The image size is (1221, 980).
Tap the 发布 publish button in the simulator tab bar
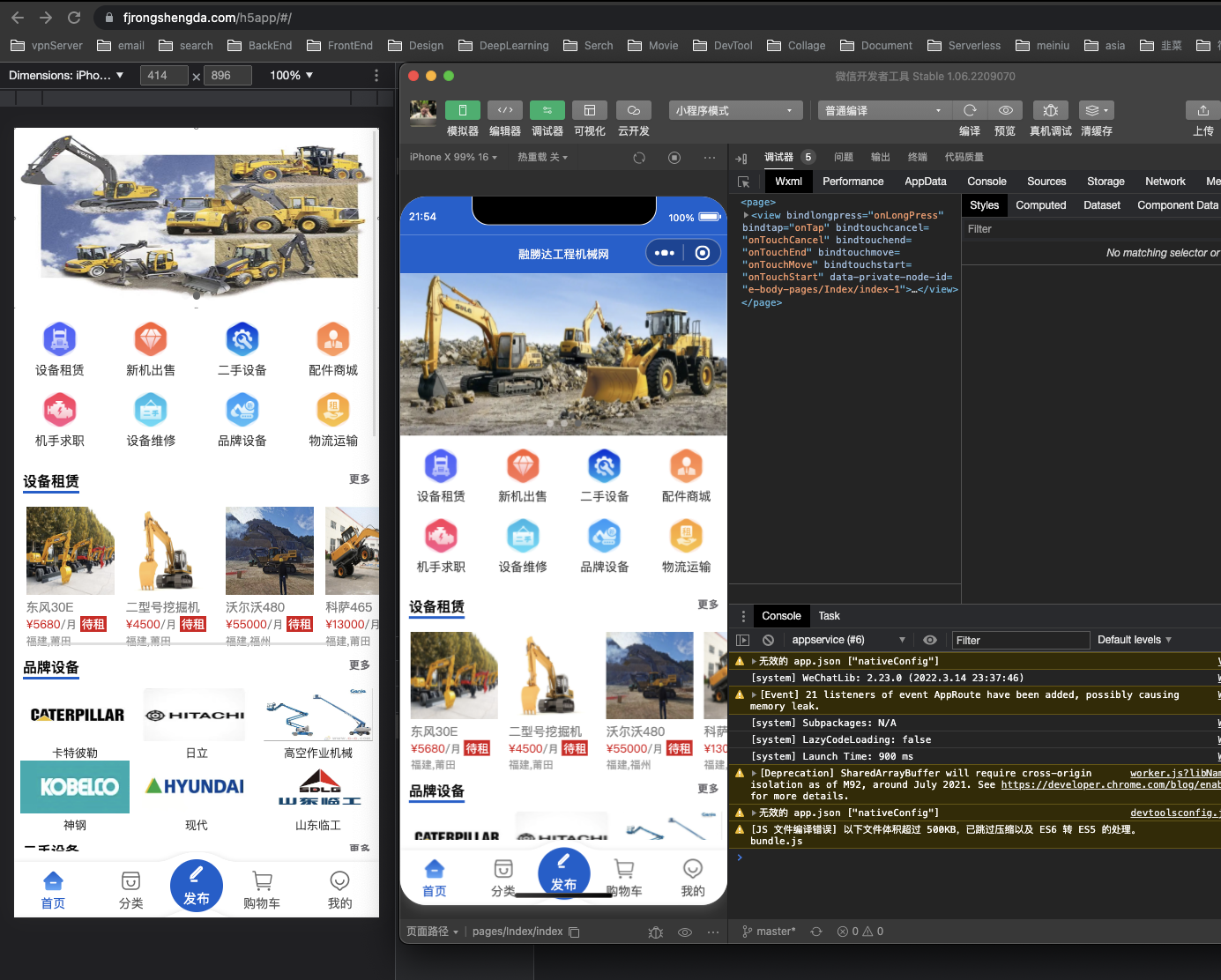tap(564, 872)
